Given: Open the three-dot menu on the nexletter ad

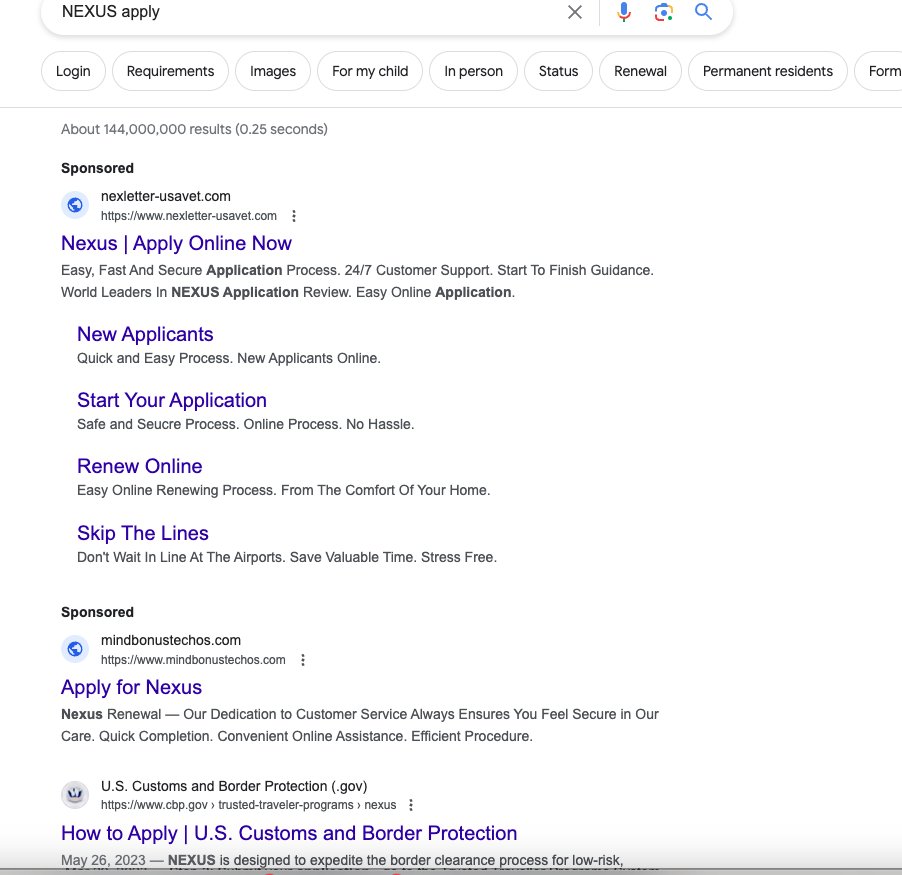Looking at the screenshot, I should point(293,215).
